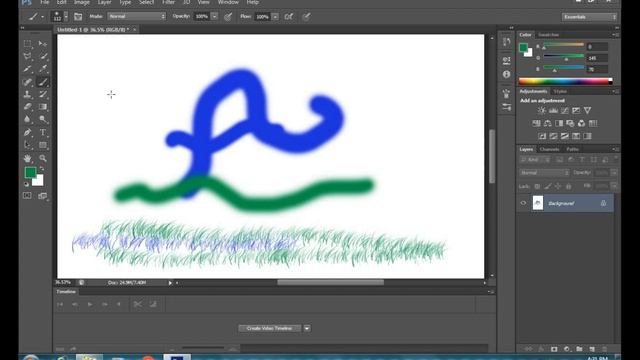640x360 pixels.
Task: Select the Rectangle shape tool
Action: coord(42,145)
